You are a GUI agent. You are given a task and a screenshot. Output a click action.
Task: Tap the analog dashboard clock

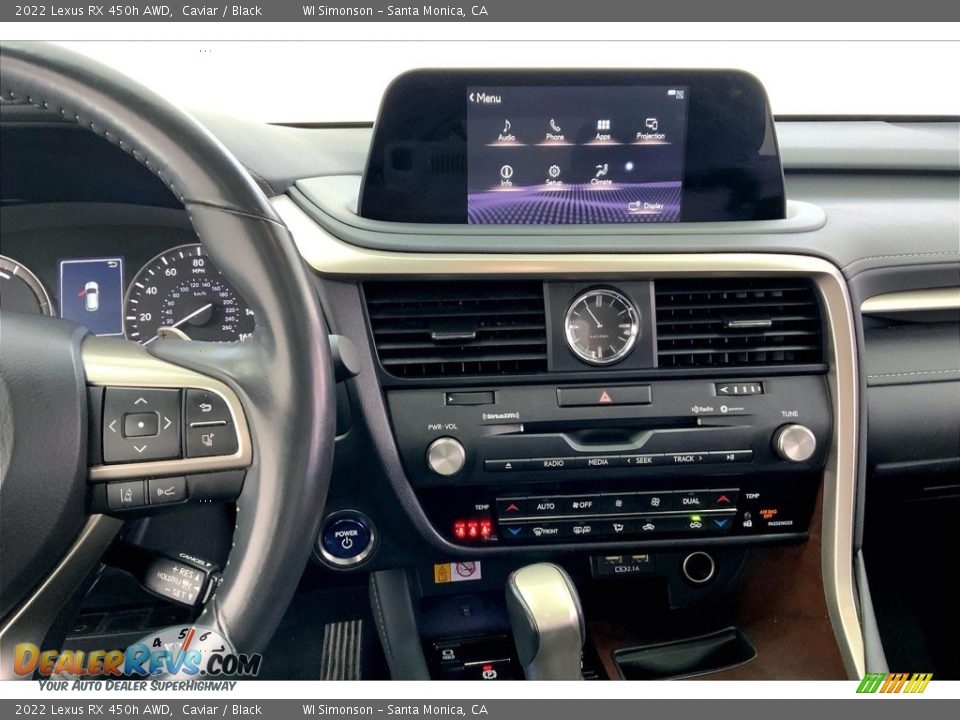pos(602,326)
